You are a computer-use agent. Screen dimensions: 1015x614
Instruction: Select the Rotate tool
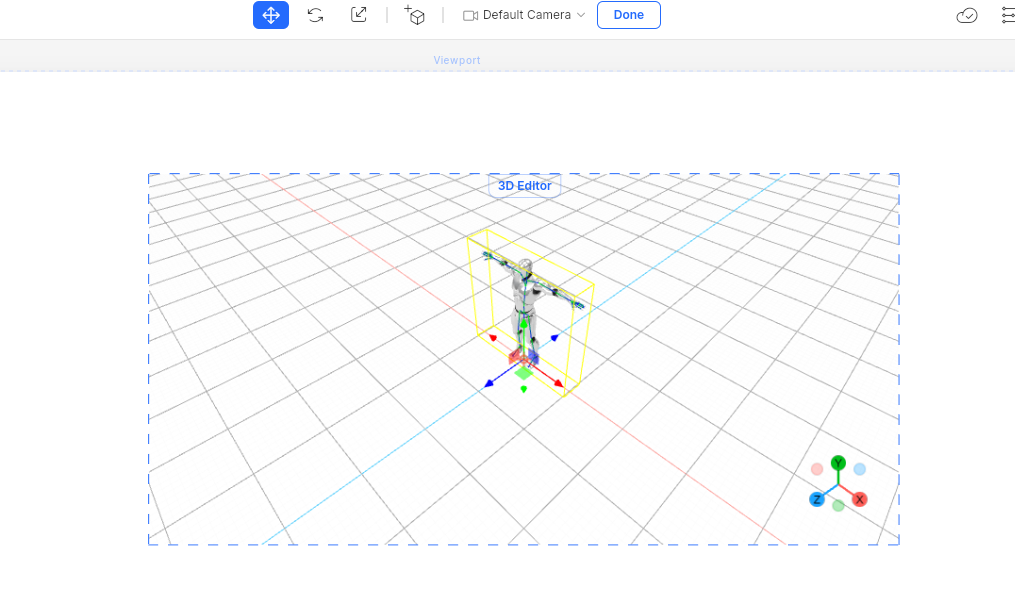pyautogui.click(x=315, y=15)
